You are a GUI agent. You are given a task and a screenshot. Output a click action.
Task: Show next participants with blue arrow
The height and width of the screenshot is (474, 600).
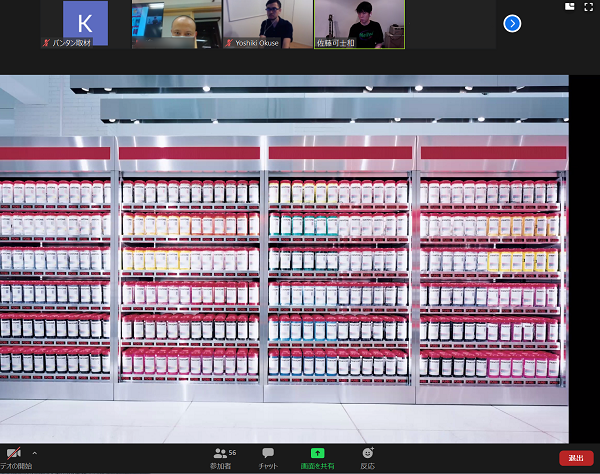click(512, 23)
